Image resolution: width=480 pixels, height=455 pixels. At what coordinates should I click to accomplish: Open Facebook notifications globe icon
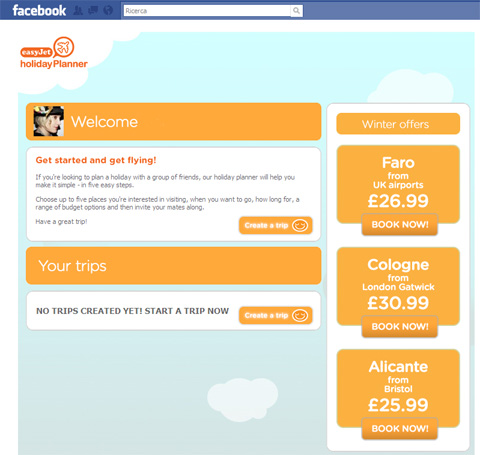pos(108,10)
